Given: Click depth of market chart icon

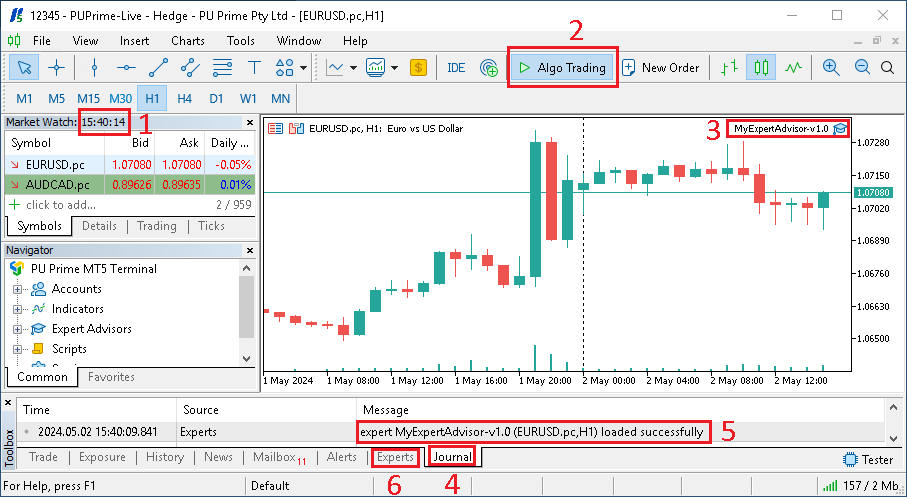Looking at the screenshot, I should (x=296, y=128).
